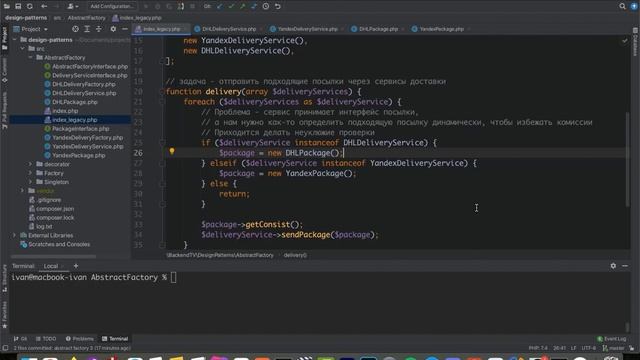Click the Select Opened File locate icon
Screen dimensions: 640x360
[x=75, y=29]
